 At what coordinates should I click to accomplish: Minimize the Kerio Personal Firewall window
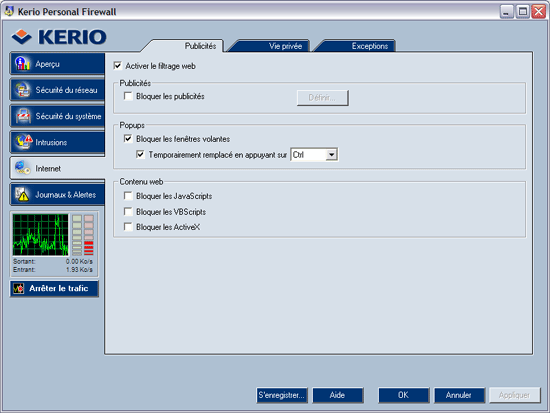(506, 12)
